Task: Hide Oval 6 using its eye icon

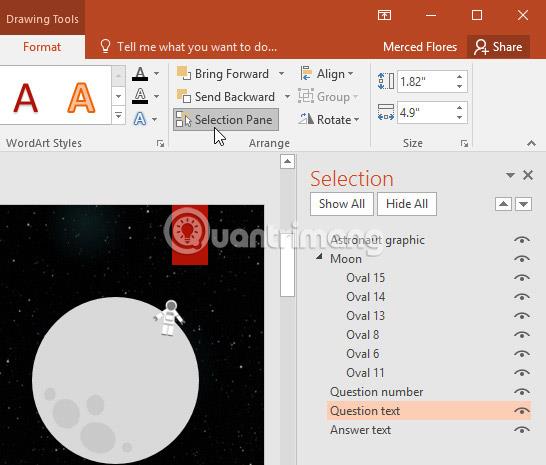Action: click(522, 354)
